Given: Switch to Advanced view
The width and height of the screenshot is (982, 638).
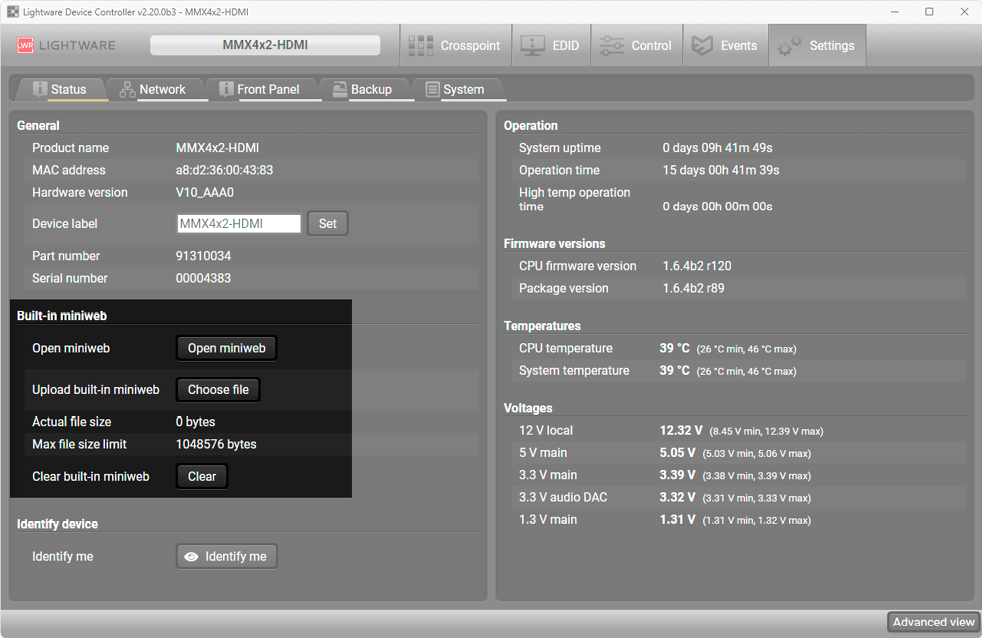Looking at the screenshot, I should (933, 622).
